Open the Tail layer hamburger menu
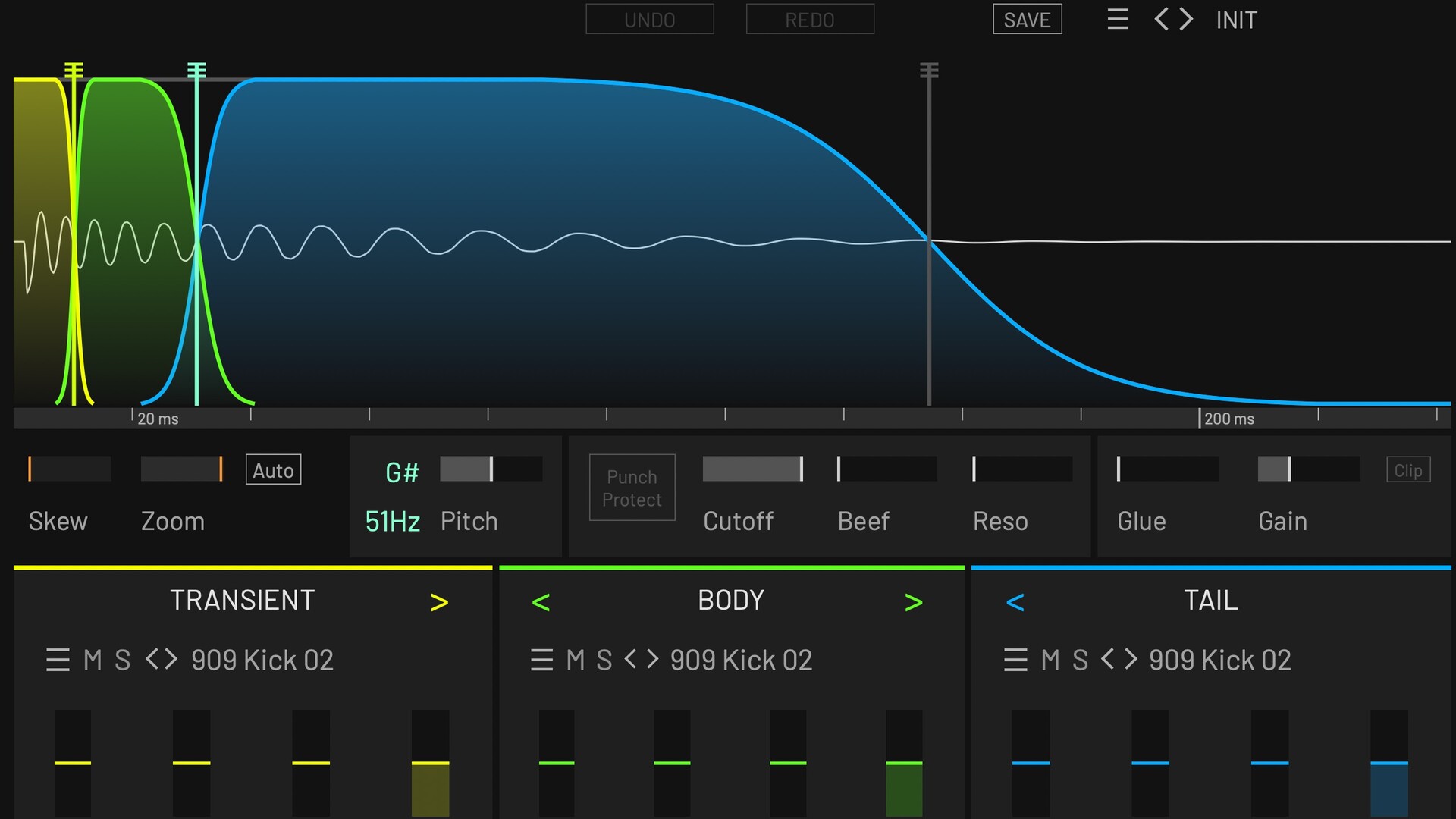Image resolution: width=1456 pixels, height=819 pixels. 1015,660
